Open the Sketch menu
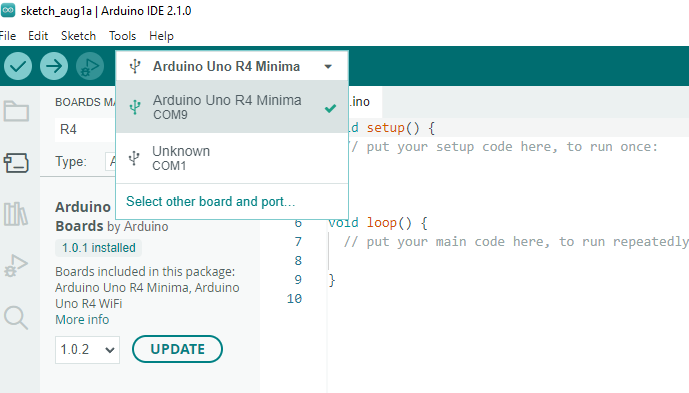Image resolution: width=689 pixels, height=393 pixels. [78, 36]
